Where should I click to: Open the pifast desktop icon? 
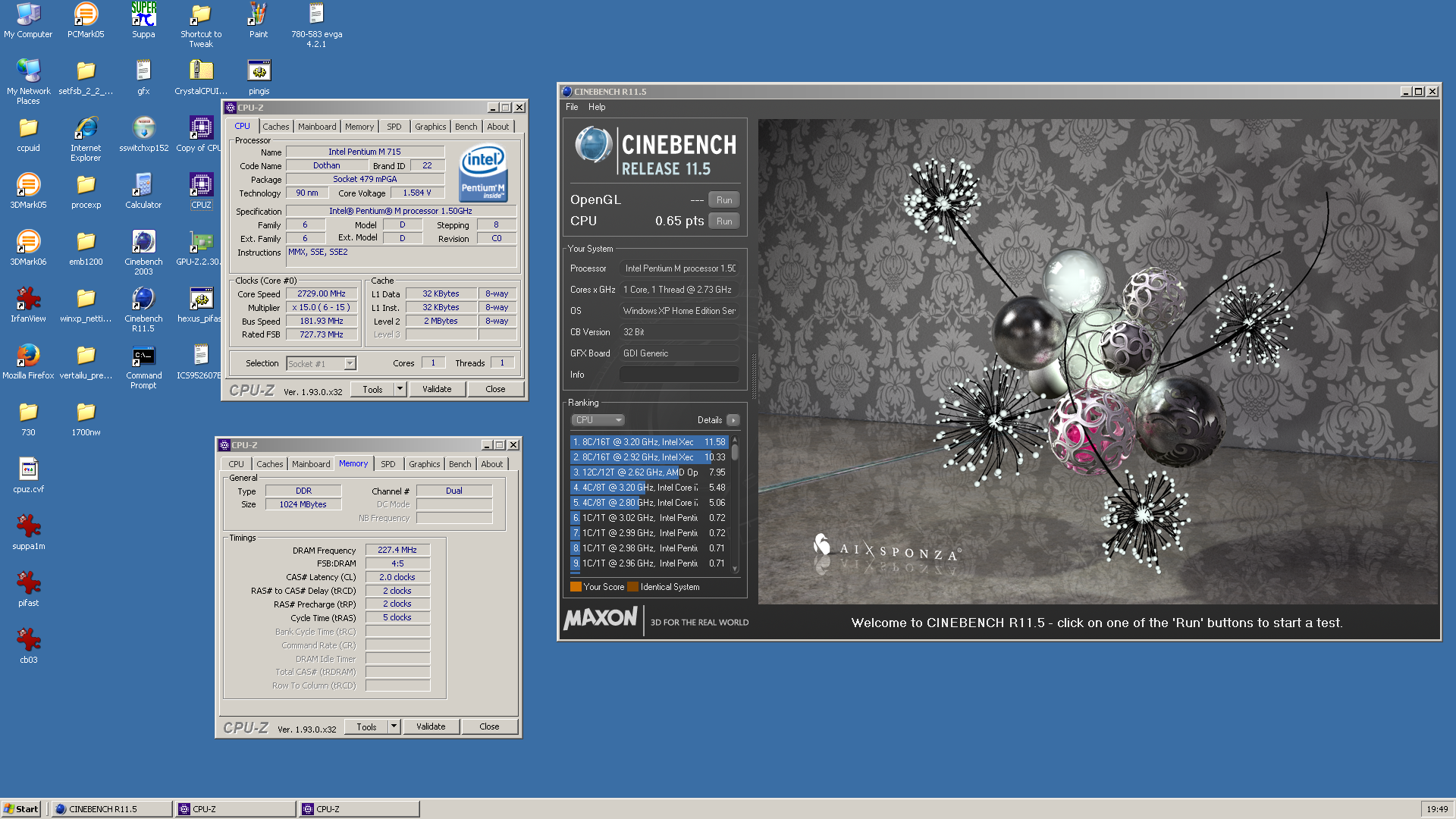click(28, 588)
